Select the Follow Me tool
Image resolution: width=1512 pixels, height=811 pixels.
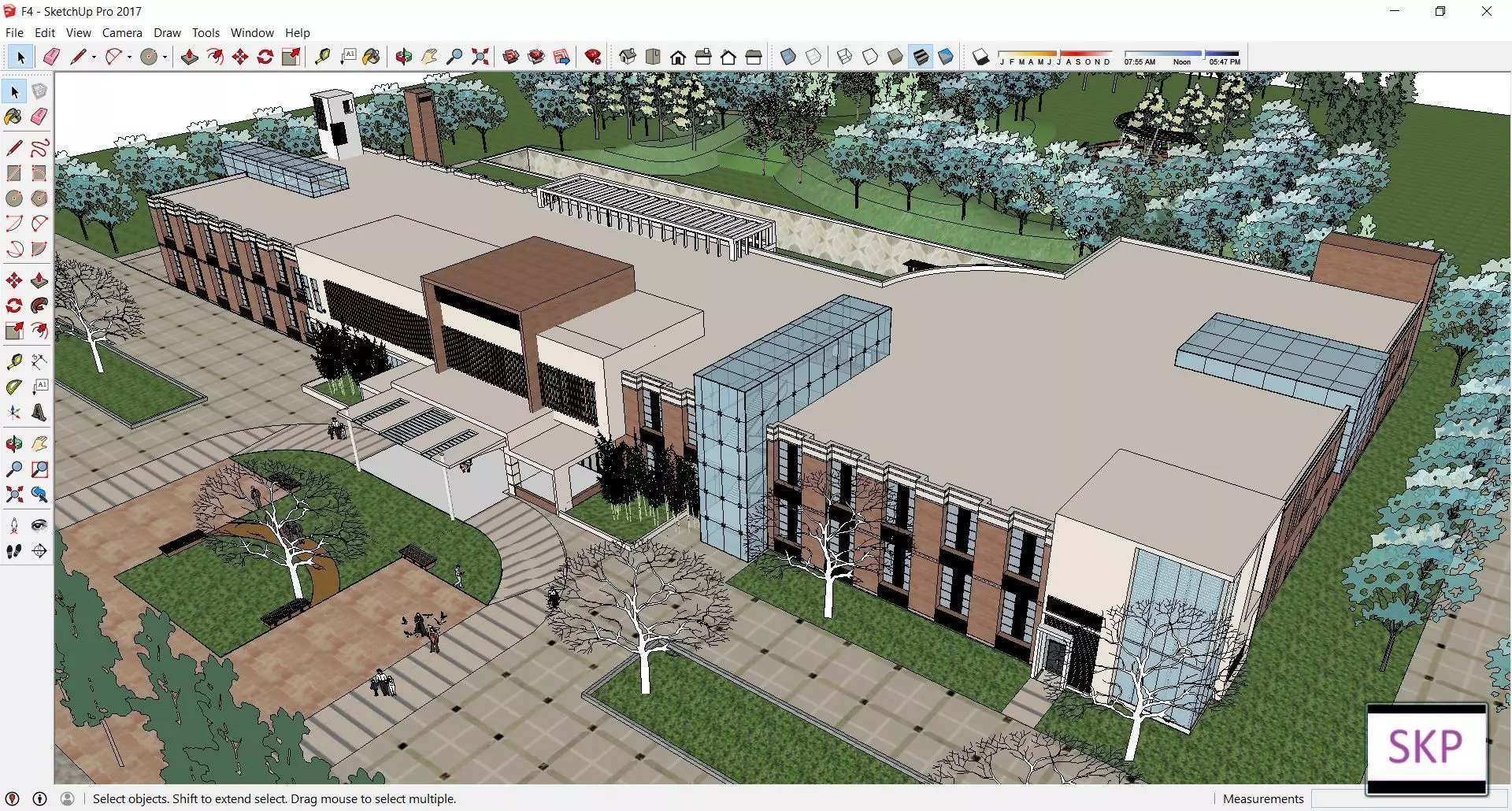pos(39,306)
